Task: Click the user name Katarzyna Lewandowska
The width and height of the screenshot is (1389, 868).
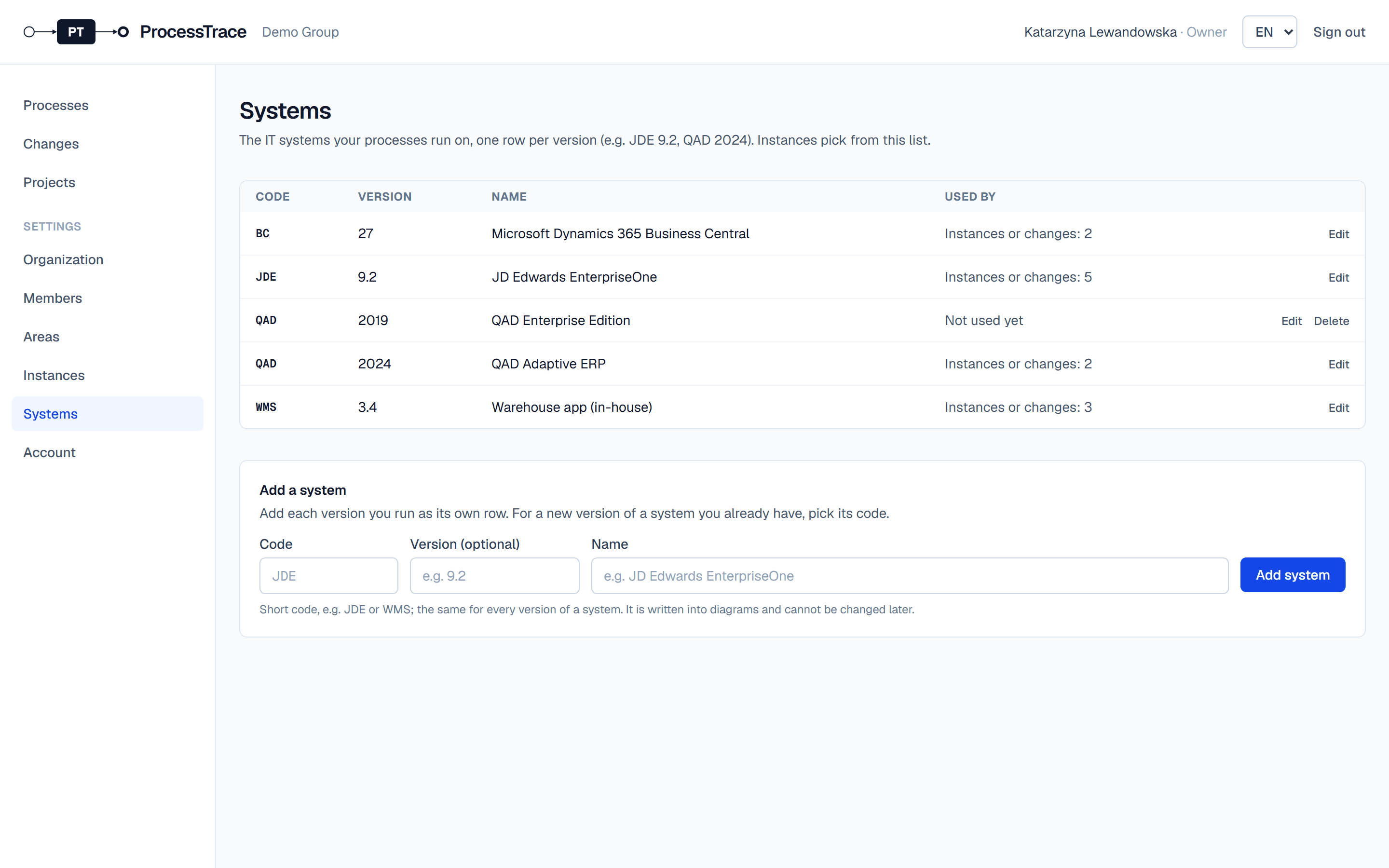Action: [1100, 32]
